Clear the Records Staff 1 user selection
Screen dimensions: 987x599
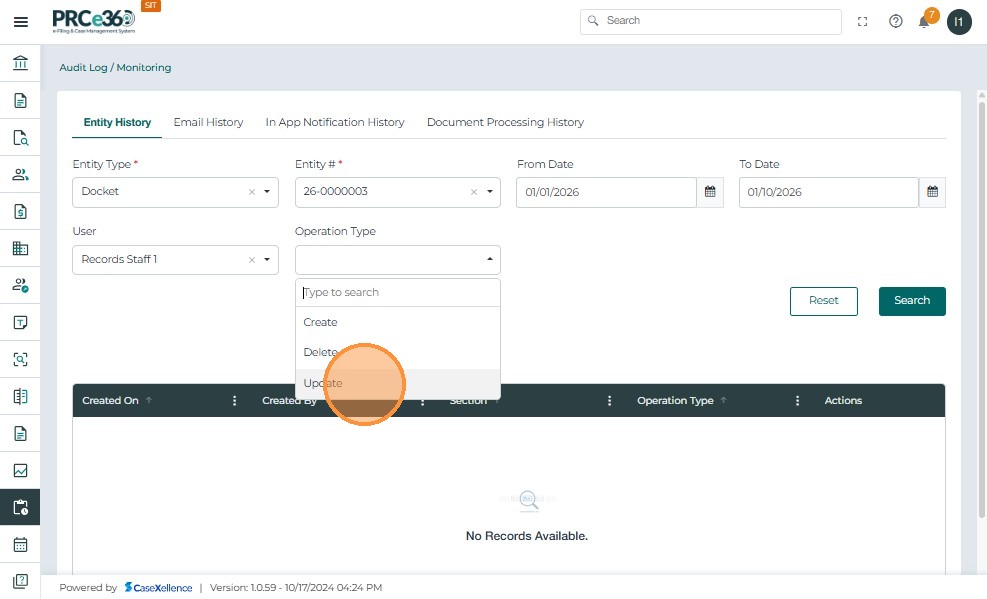tap(252, 260)
